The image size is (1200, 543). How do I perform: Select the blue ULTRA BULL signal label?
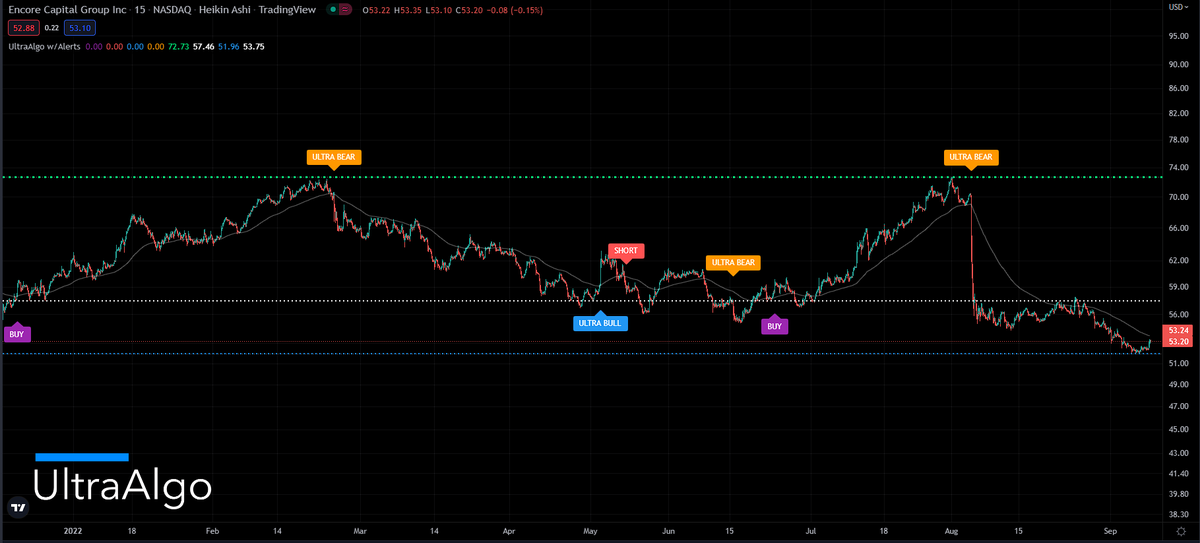click(x=600, y=323)
